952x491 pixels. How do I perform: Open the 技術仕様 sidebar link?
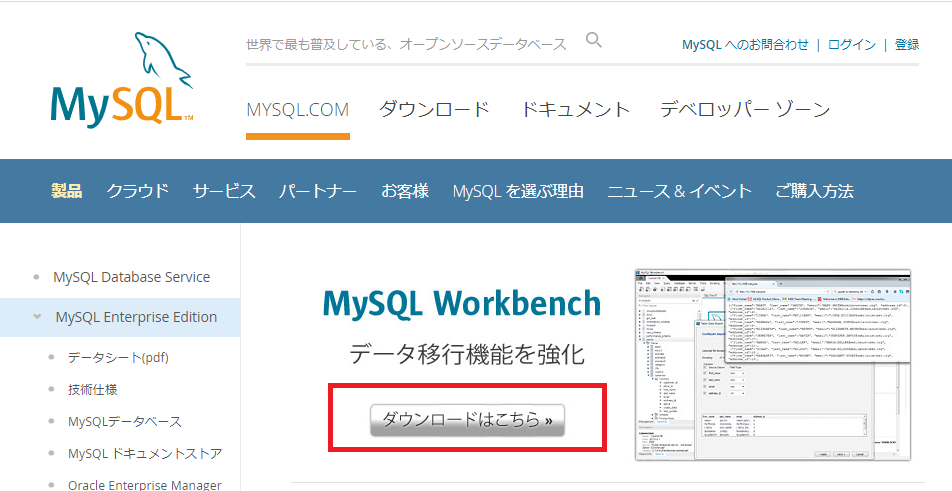(92, 390)
